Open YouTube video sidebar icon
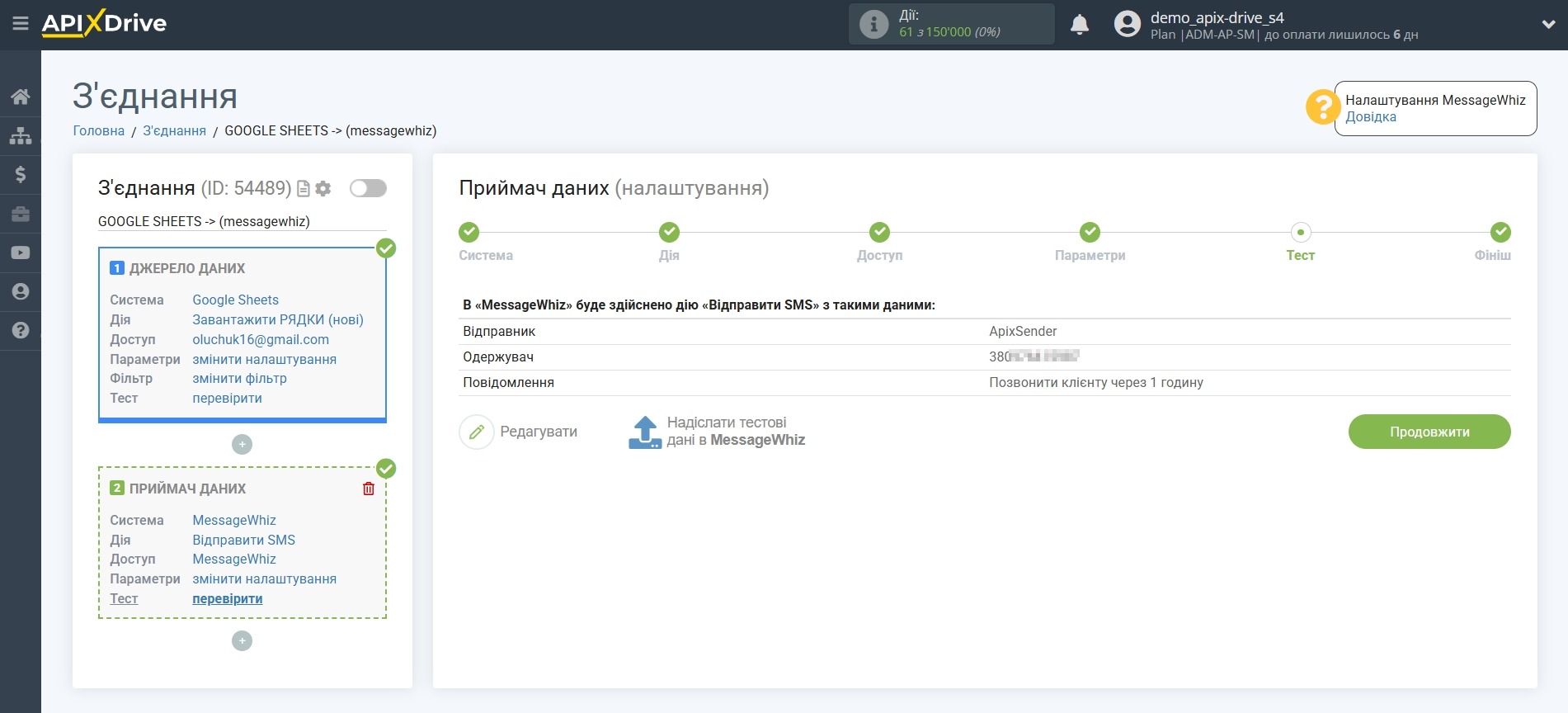 click(x=21, y=253)
